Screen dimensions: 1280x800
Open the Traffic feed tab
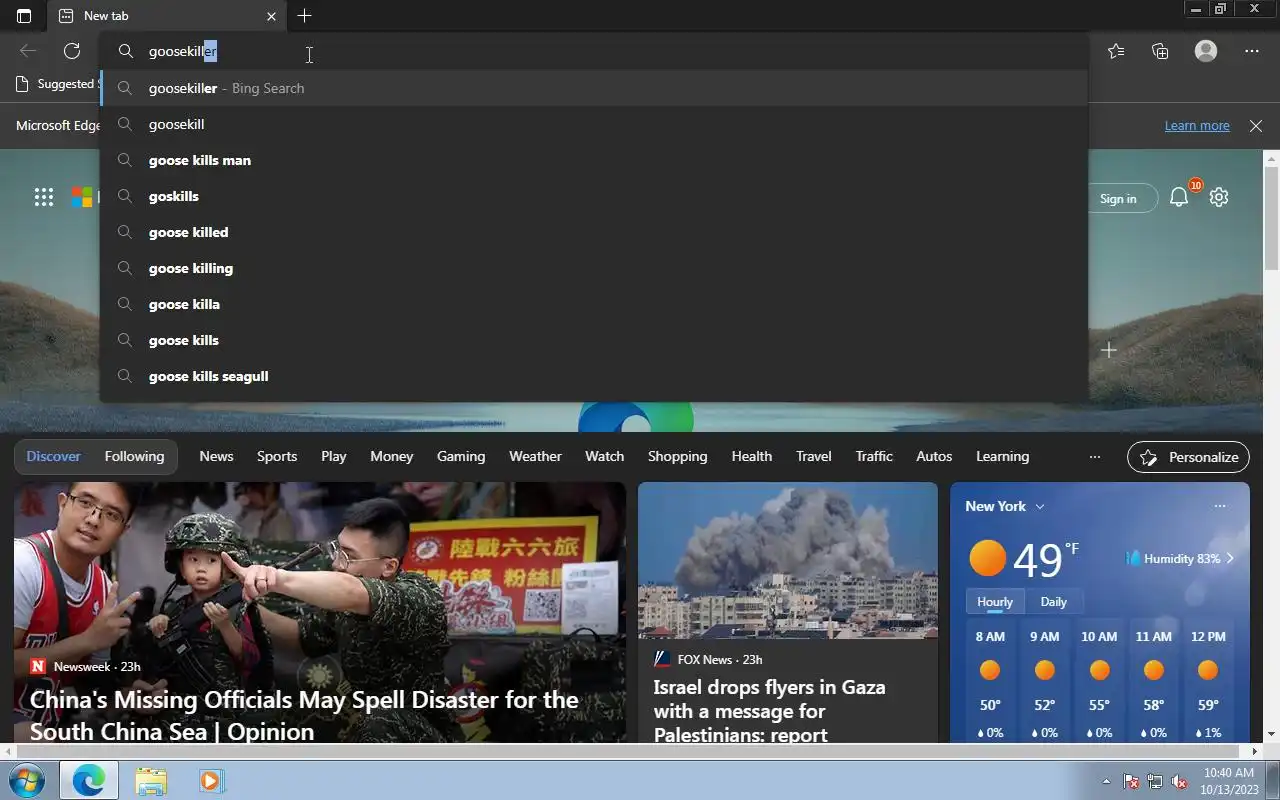coord(874,456)
